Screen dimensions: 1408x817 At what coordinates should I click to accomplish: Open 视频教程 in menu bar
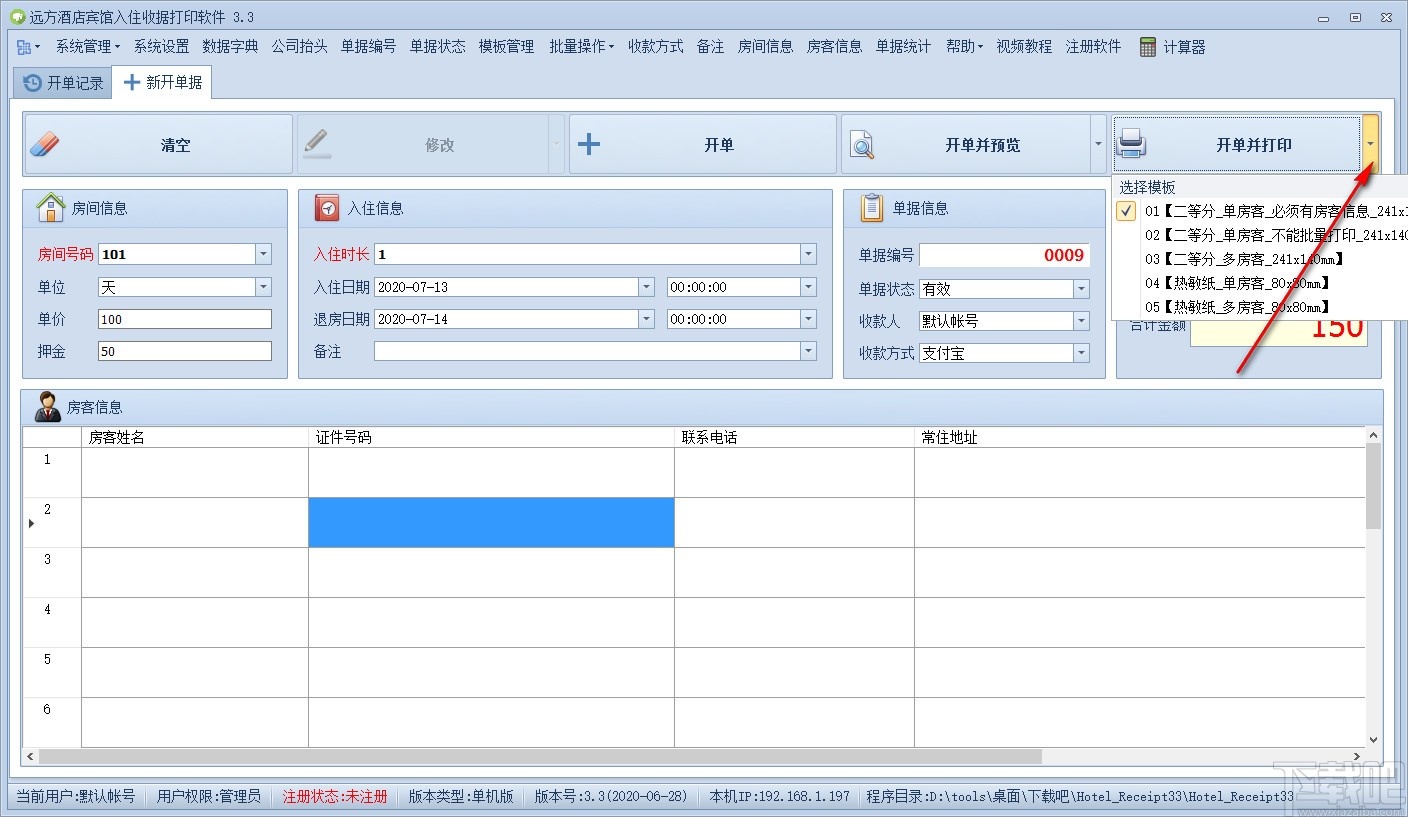pyautogui.click(x=1024, y=46)
